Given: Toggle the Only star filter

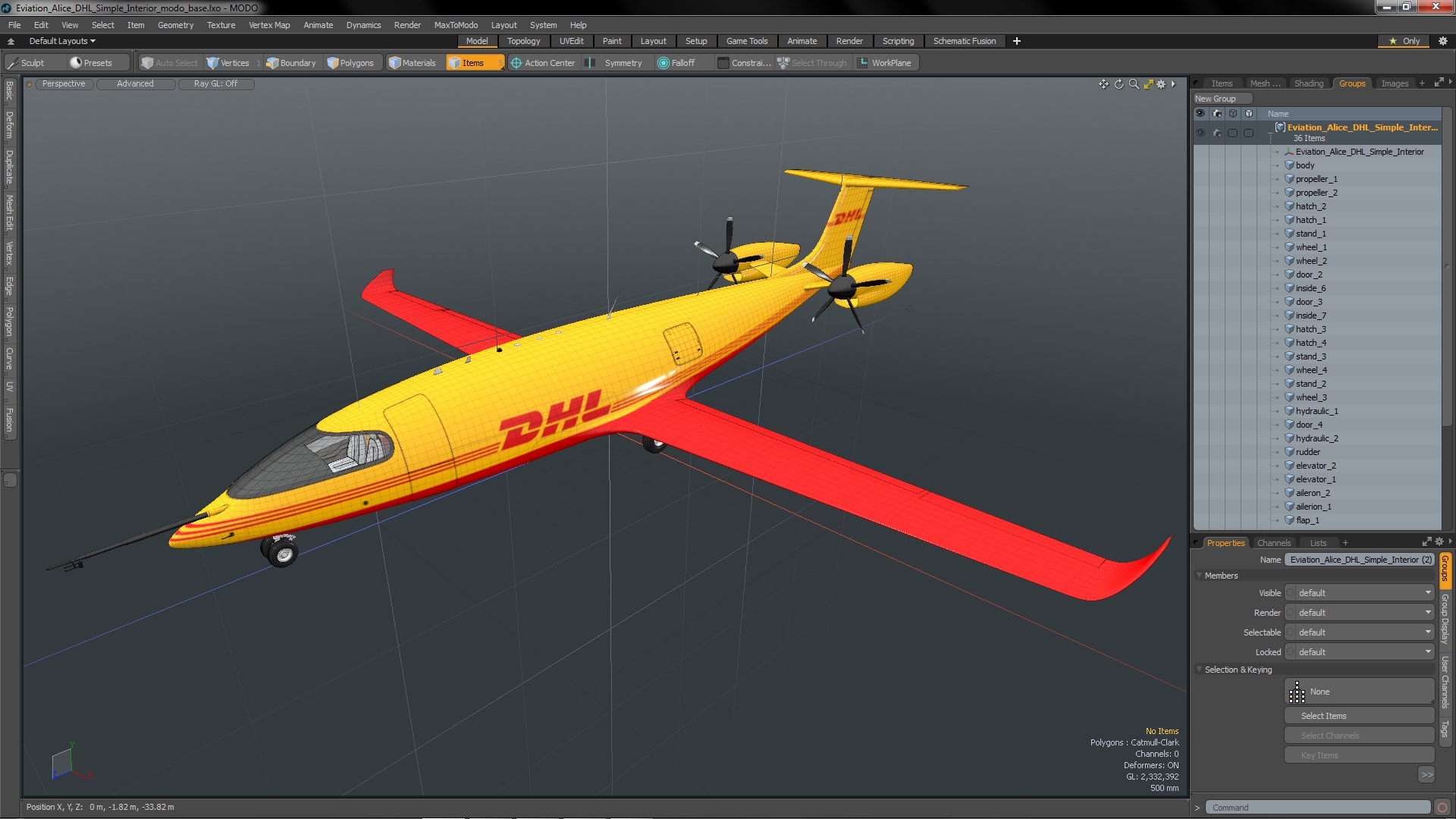Looking at the screenshot, I should click(1404, 41).
